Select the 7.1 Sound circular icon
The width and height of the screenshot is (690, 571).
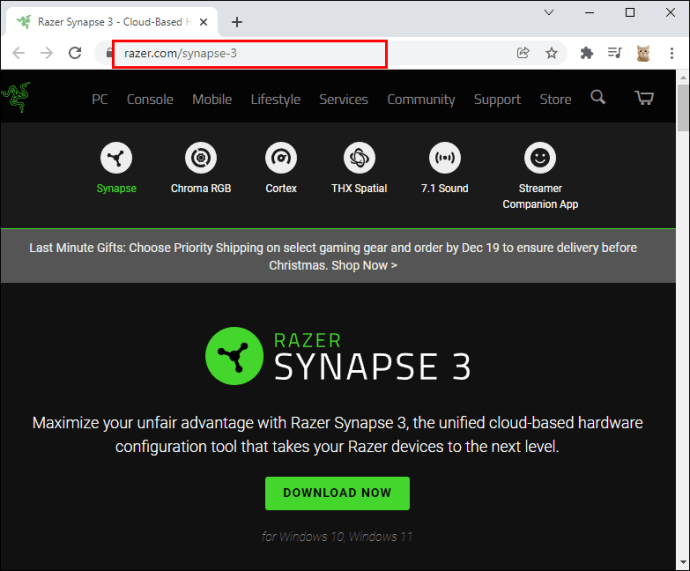click(444, 157)
